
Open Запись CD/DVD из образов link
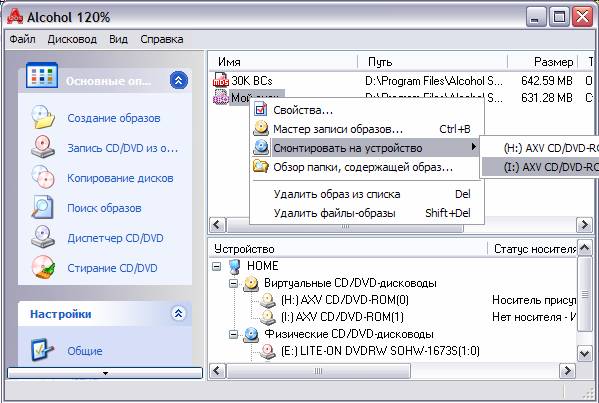pos(123,148)
